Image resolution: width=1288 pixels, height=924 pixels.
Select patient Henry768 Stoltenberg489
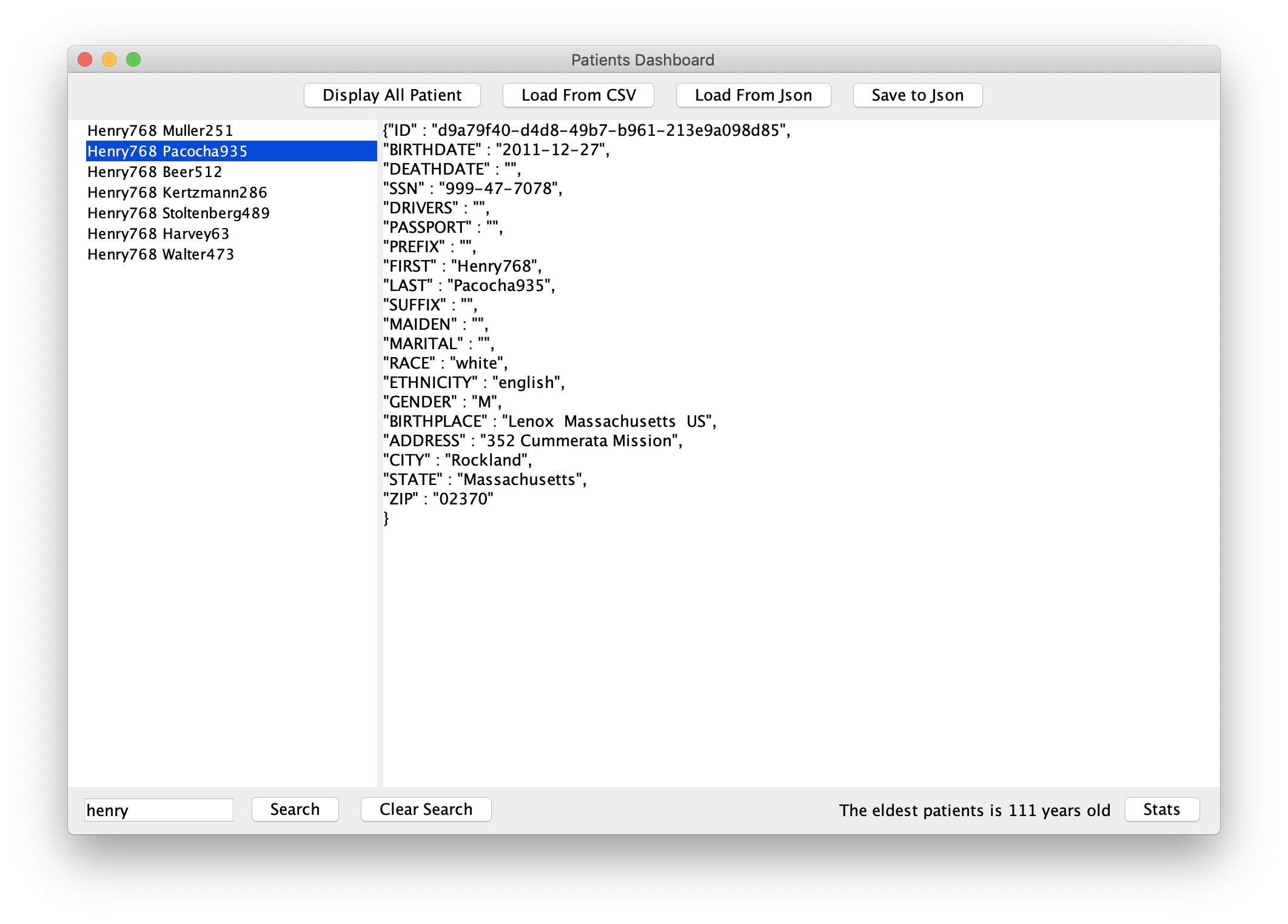tap(178, 213)
